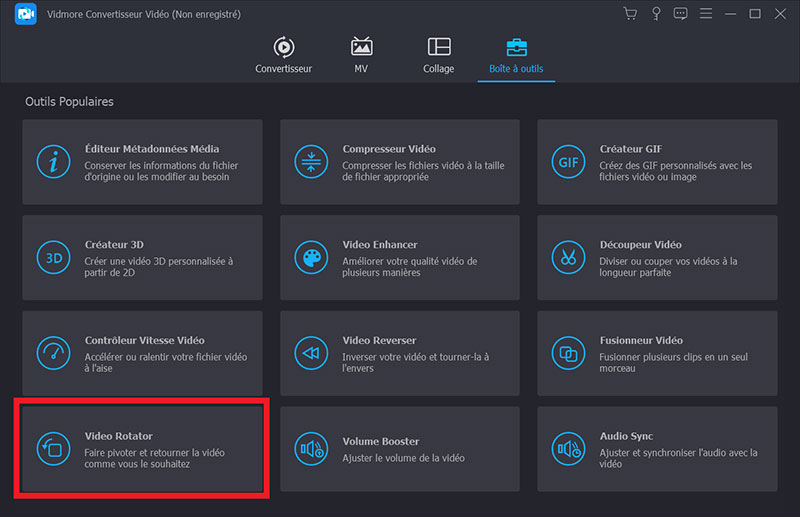
Task: Open the Contrôleur Vitesse Vidéo gauge icon
Action: (x=53, y=353)
